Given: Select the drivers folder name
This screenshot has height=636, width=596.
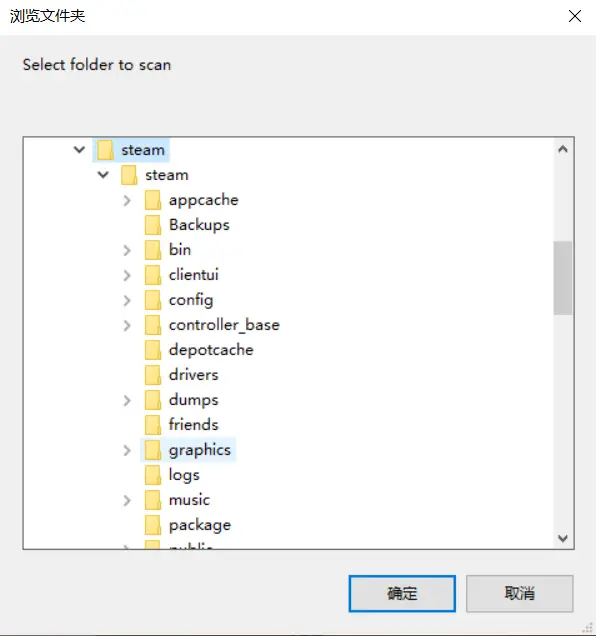Looking at the screenshot, I should 194,375.
